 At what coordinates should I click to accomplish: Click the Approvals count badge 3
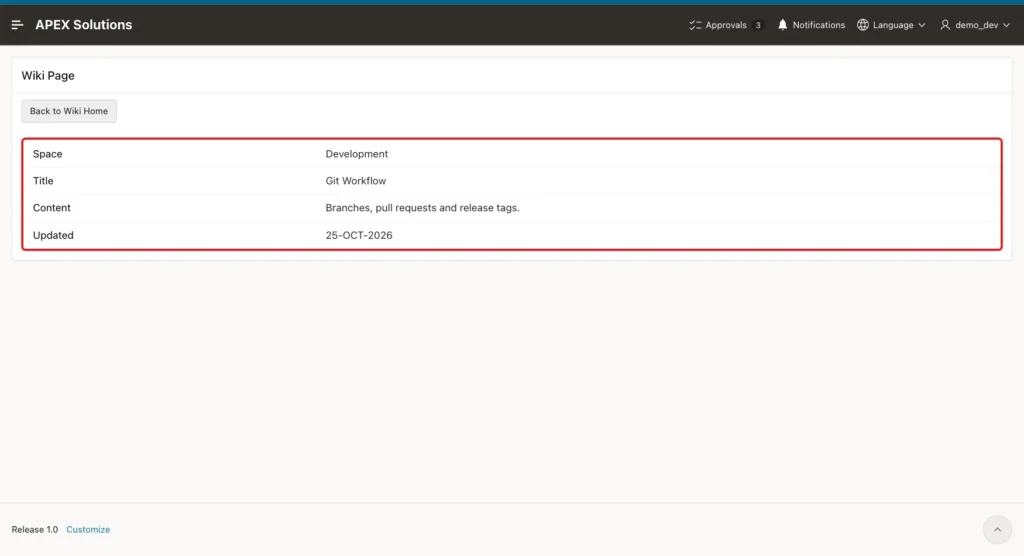(x=758, y=25)
